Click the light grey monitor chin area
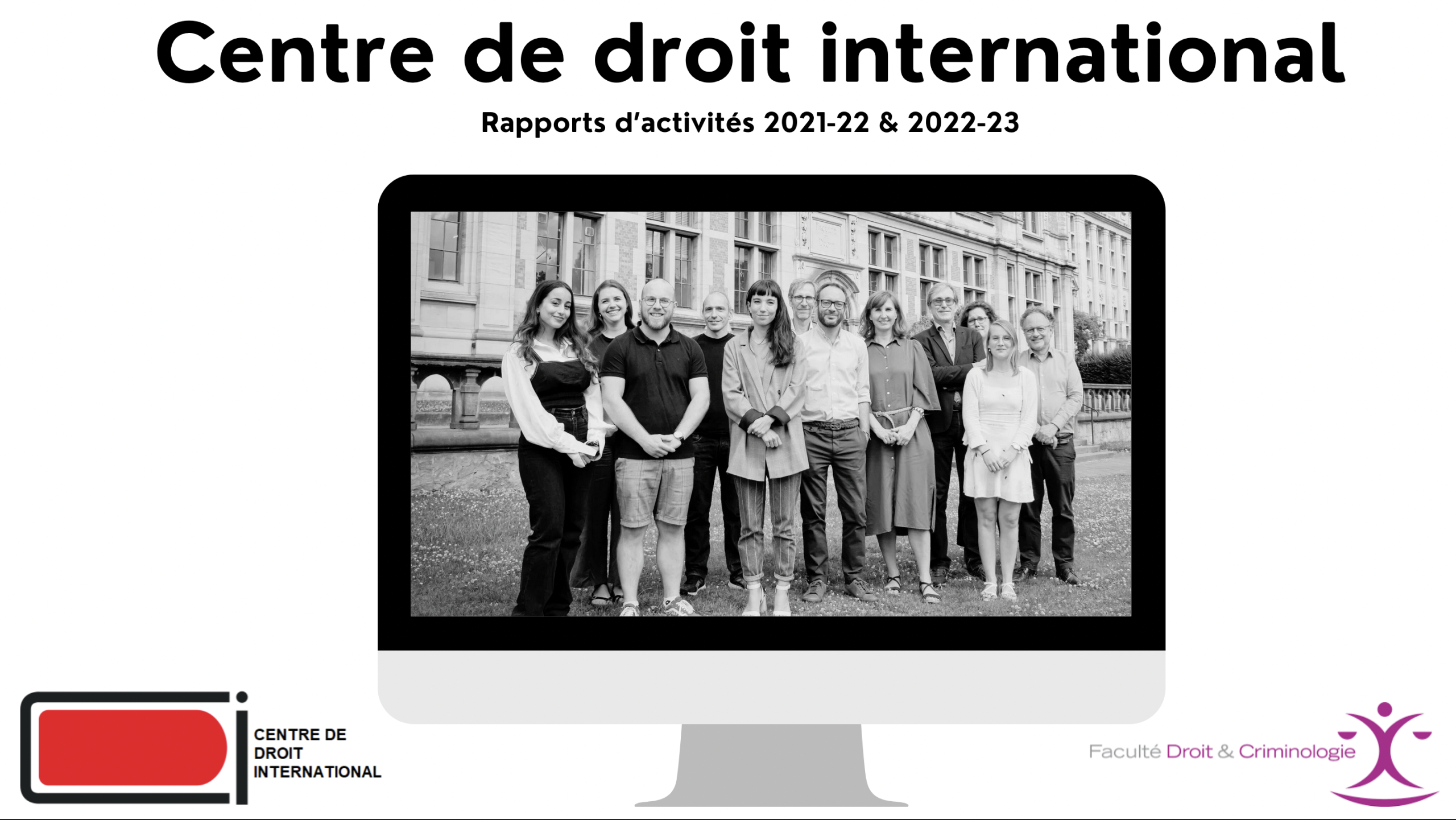The image size is (1456, 820). click(x=771, y=686)
